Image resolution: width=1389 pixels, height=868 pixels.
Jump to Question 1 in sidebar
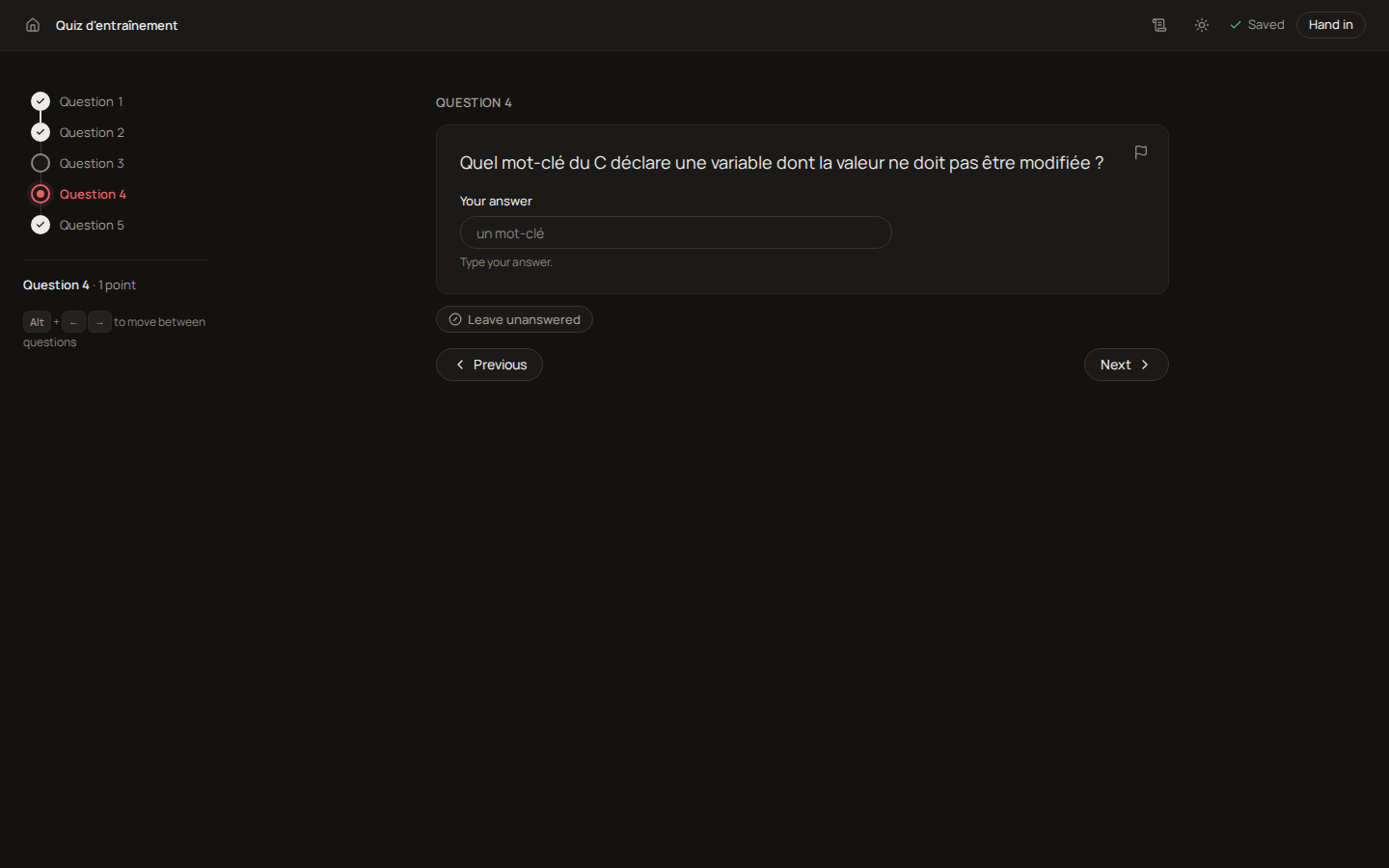click(77, 101)
